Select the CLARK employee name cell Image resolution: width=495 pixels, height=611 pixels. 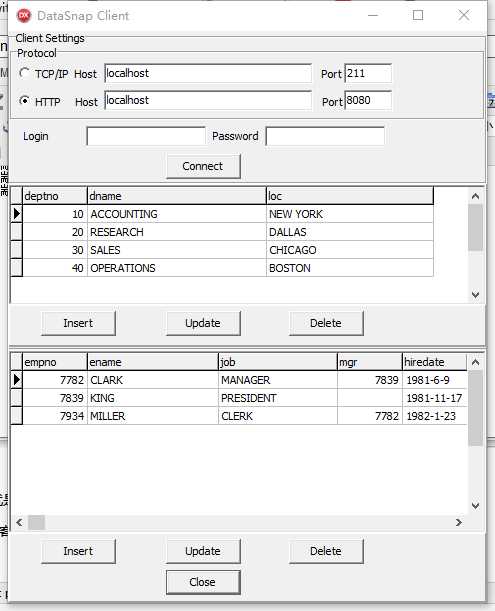click(153, 380)
